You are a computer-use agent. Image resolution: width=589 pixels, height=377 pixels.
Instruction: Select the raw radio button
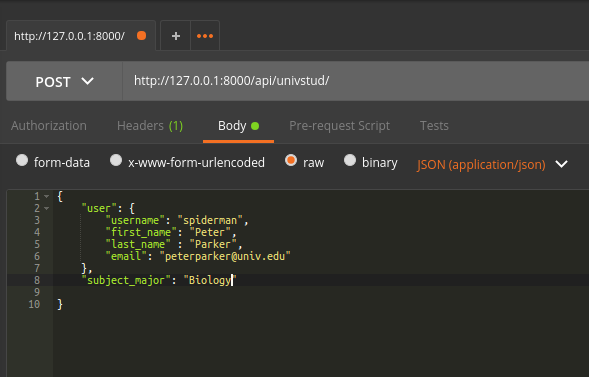point(291,160)
